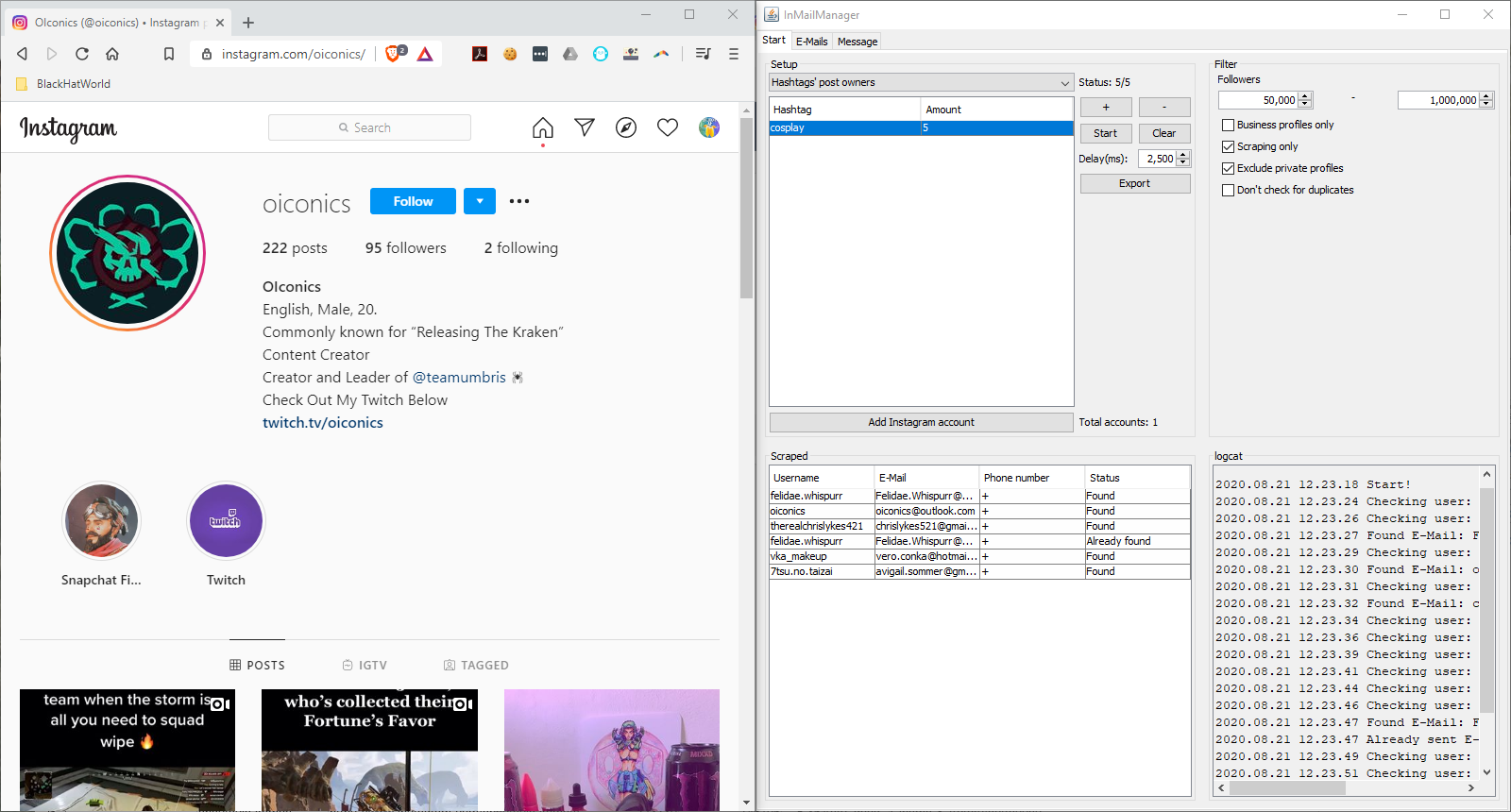Image resolution: width=1511 pixels, height=812 pixels.
Task: Open the Snapchat Filters story highlight
Action: point(101,520)
